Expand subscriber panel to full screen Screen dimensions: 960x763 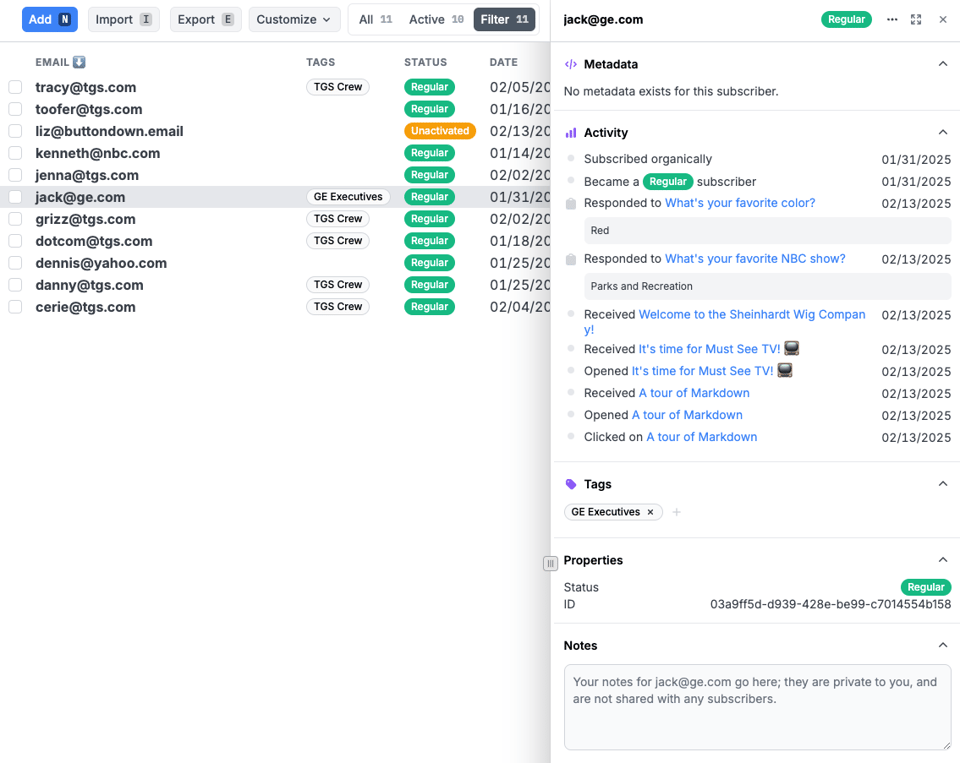[x=916, y=20]
